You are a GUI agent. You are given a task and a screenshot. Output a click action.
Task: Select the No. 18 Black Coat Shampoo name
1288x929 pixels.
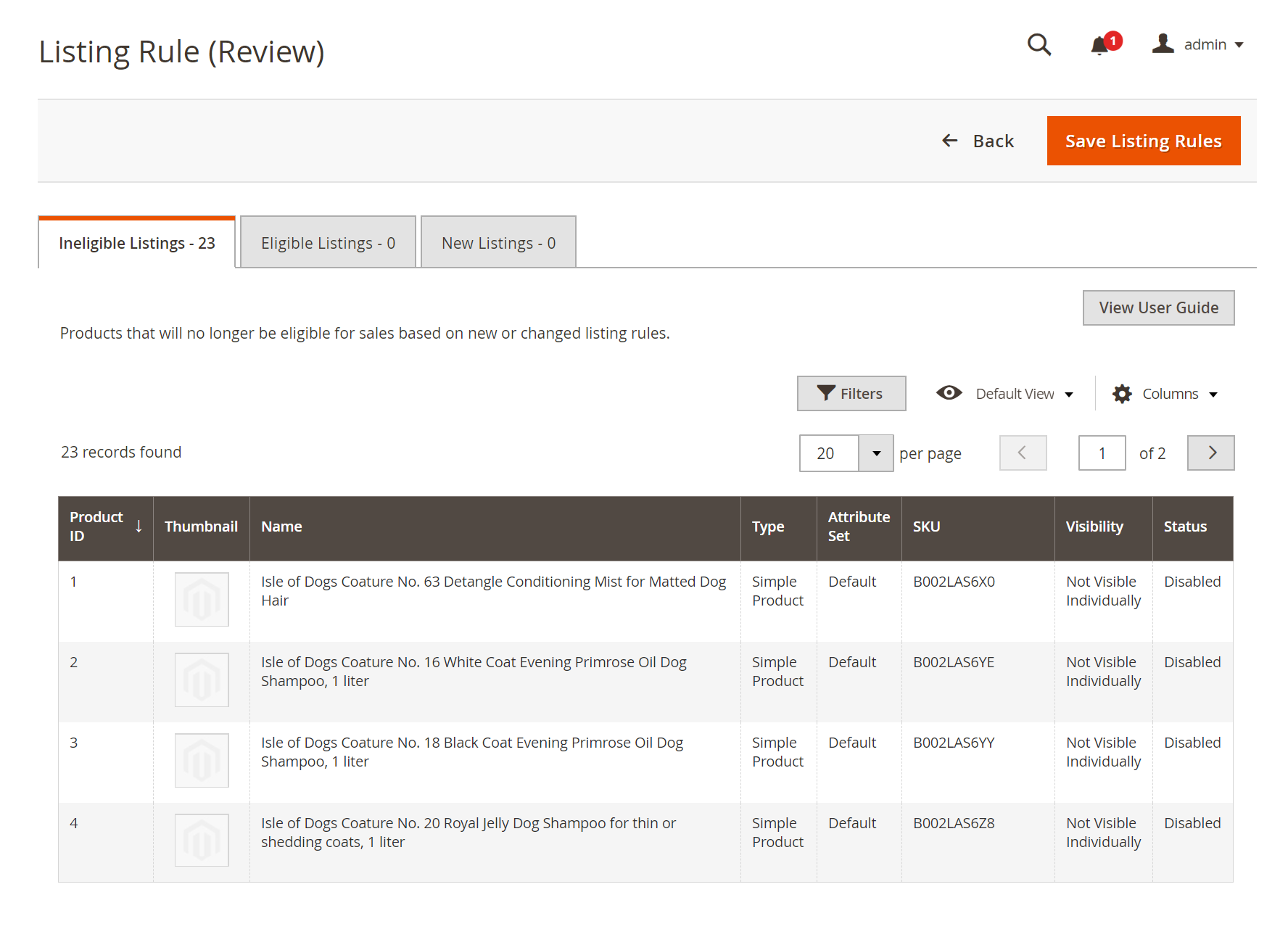472,752
